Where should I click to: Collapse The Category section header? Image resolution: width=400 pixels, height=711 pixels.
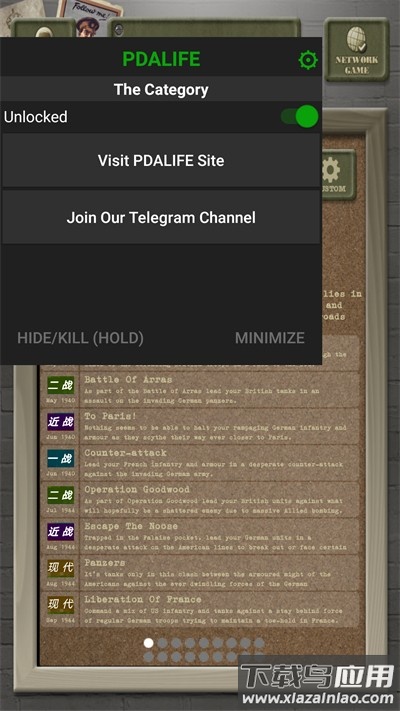161,89
